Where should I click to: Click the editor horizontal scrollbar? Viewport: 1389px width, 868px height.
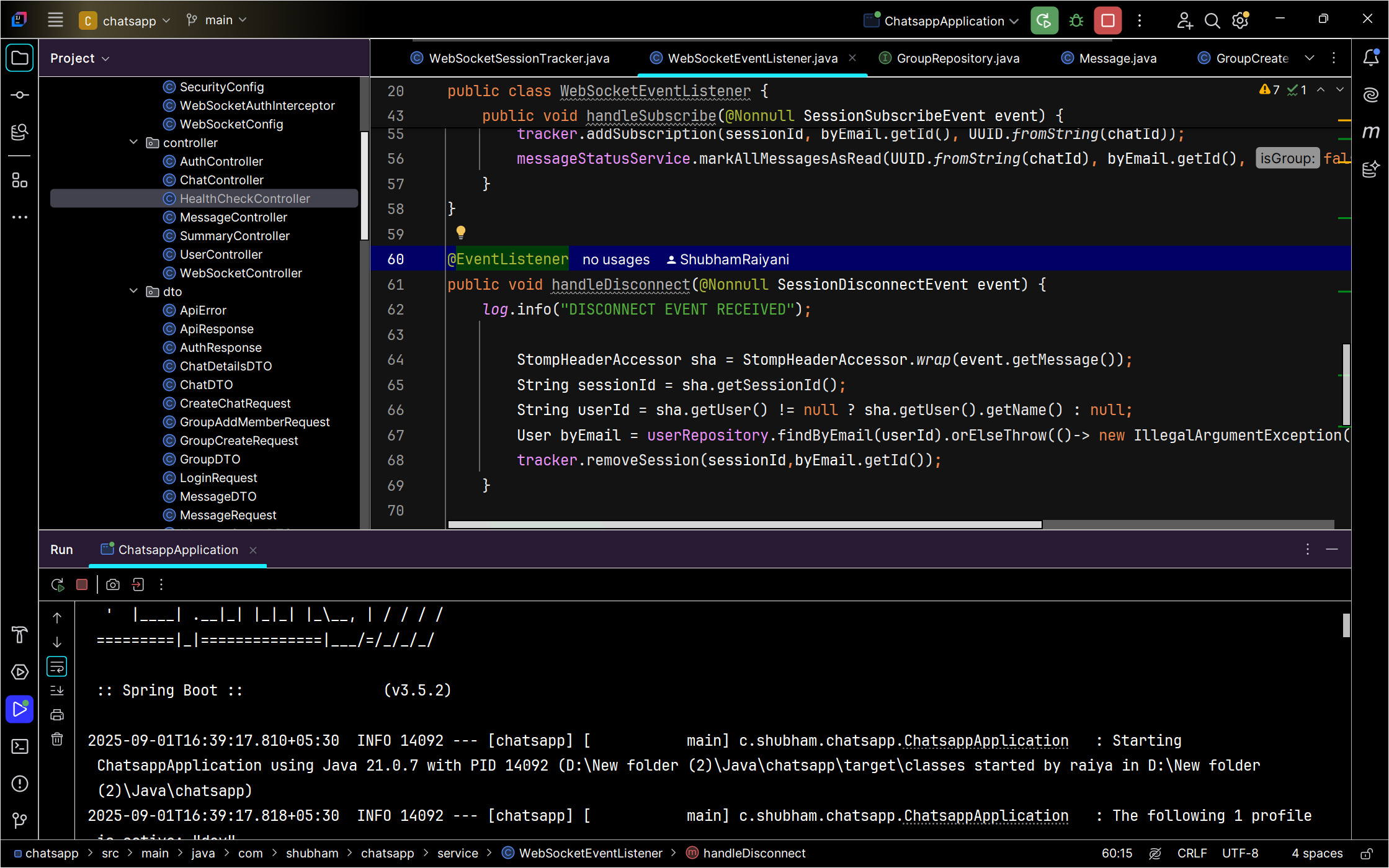click(x=744, y=525)
